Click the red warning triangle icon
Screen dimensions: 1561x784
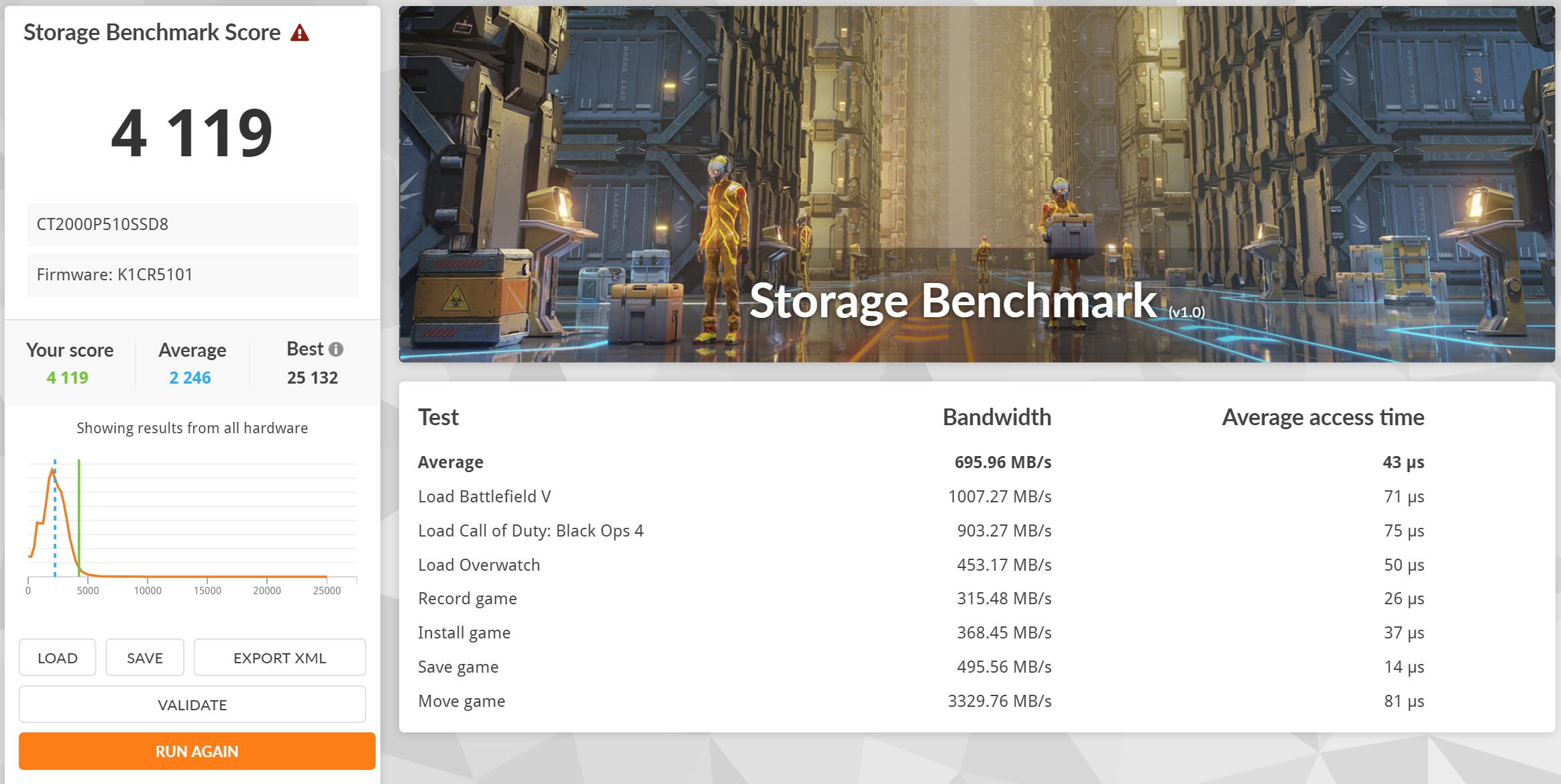(299, 33)
